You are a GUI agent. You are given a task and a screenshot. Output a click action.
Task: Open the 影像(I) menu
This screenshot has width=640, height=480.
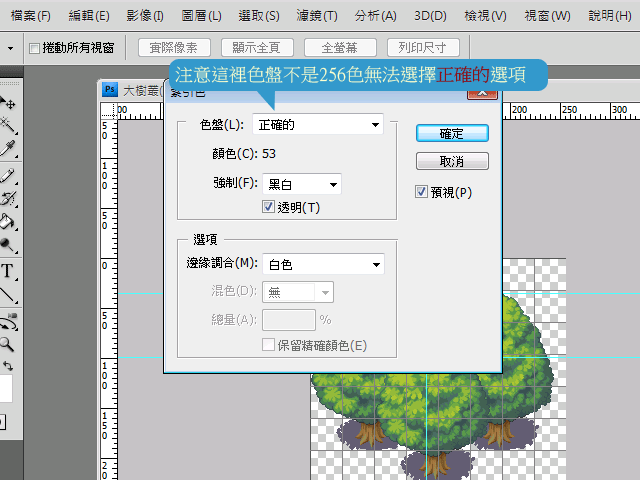145,16
